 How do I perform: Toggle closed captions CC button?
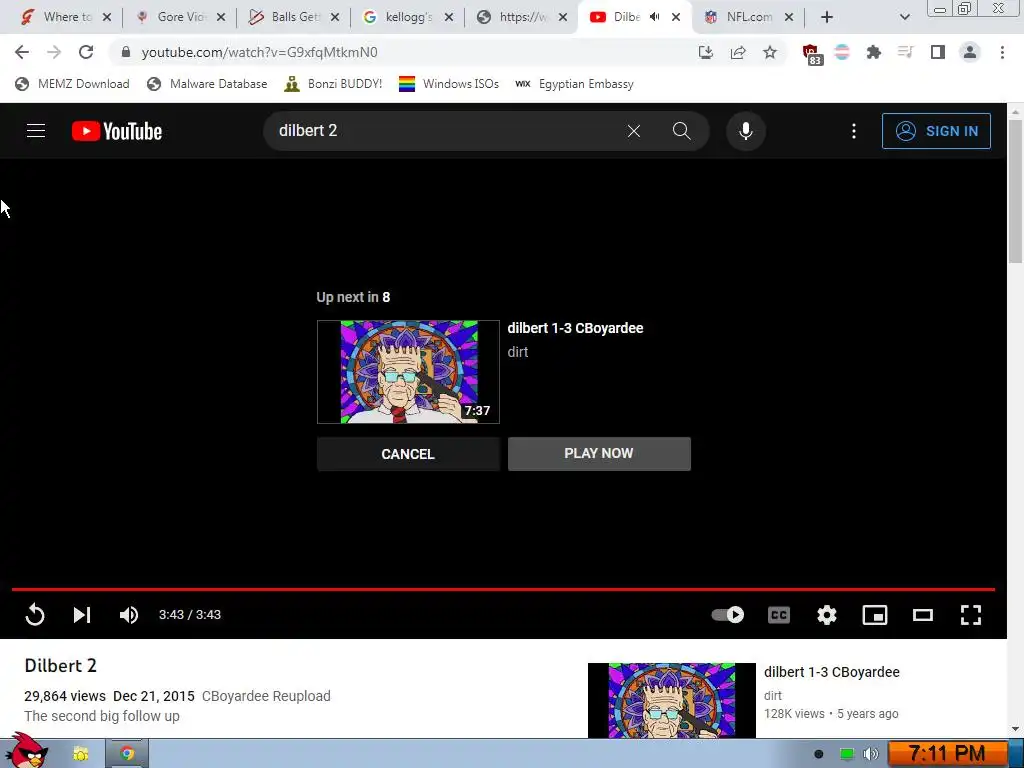point(778,615)
